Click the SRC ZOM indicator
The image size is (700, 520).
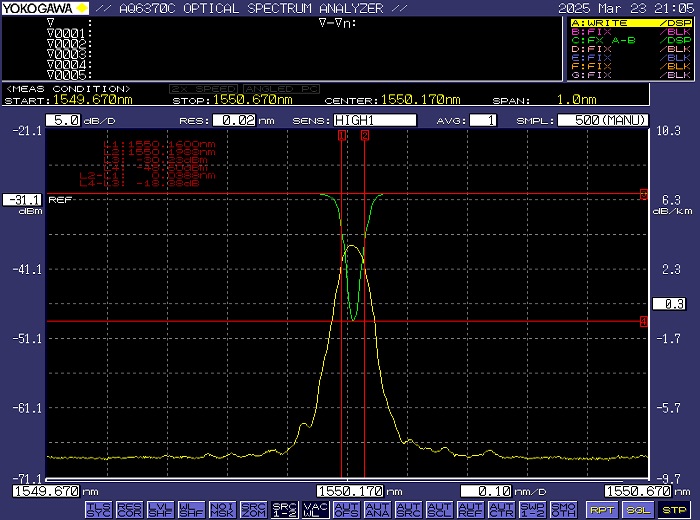click(x=253, y=509)
